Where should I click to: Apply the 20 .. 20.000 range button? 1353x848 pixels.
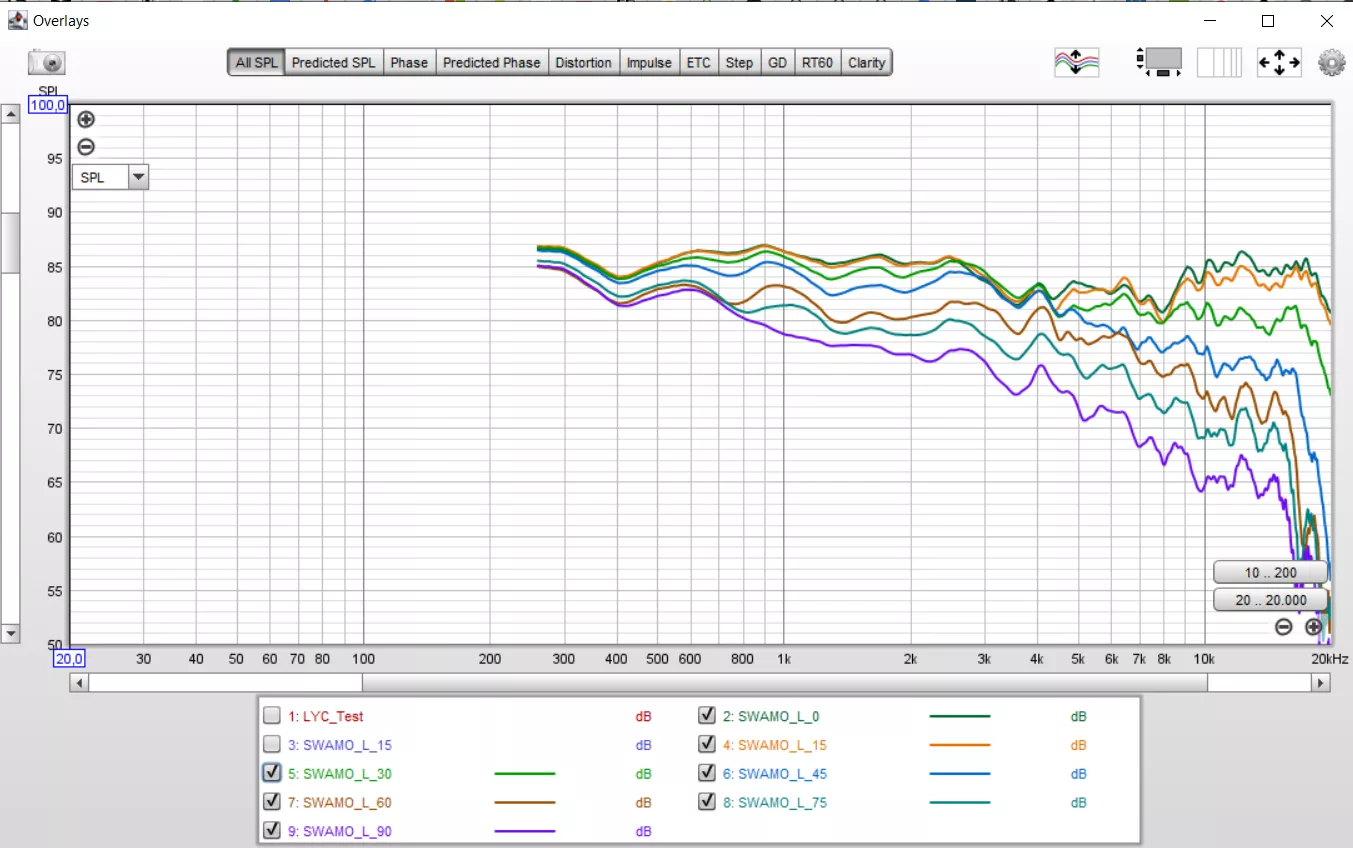pyautogui.click(x=1269, y=600)
